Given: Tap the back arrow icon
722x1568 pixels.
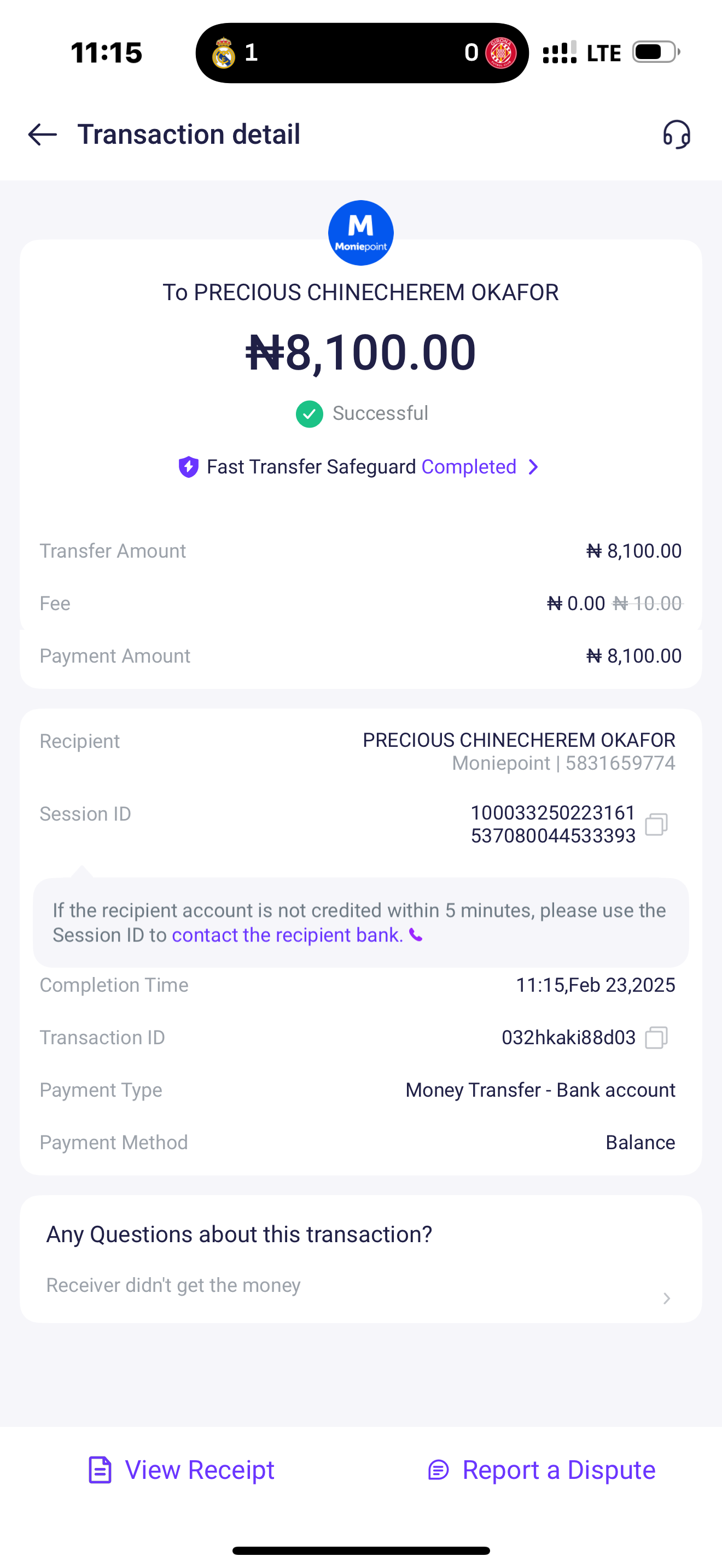Looking at the screenshot, I should pyautogui.click(x=43, y=134).
